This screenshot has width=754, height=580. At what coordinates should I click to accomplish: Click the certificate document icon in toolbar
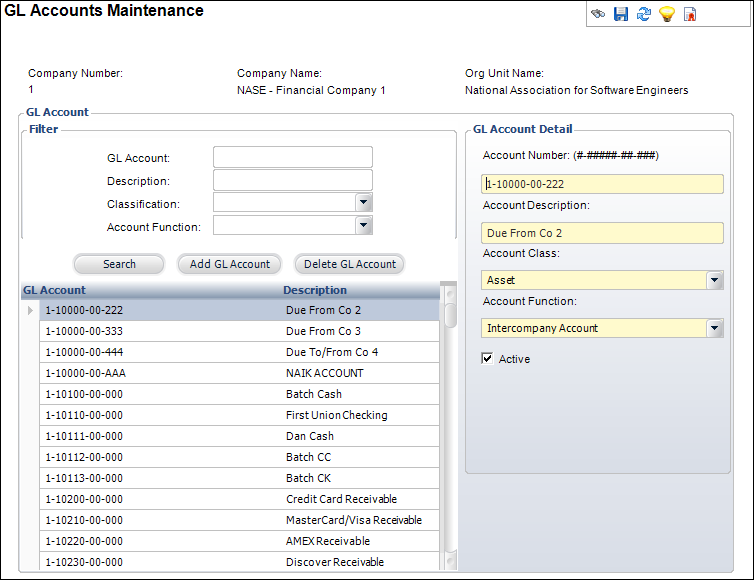coord(690,14)
